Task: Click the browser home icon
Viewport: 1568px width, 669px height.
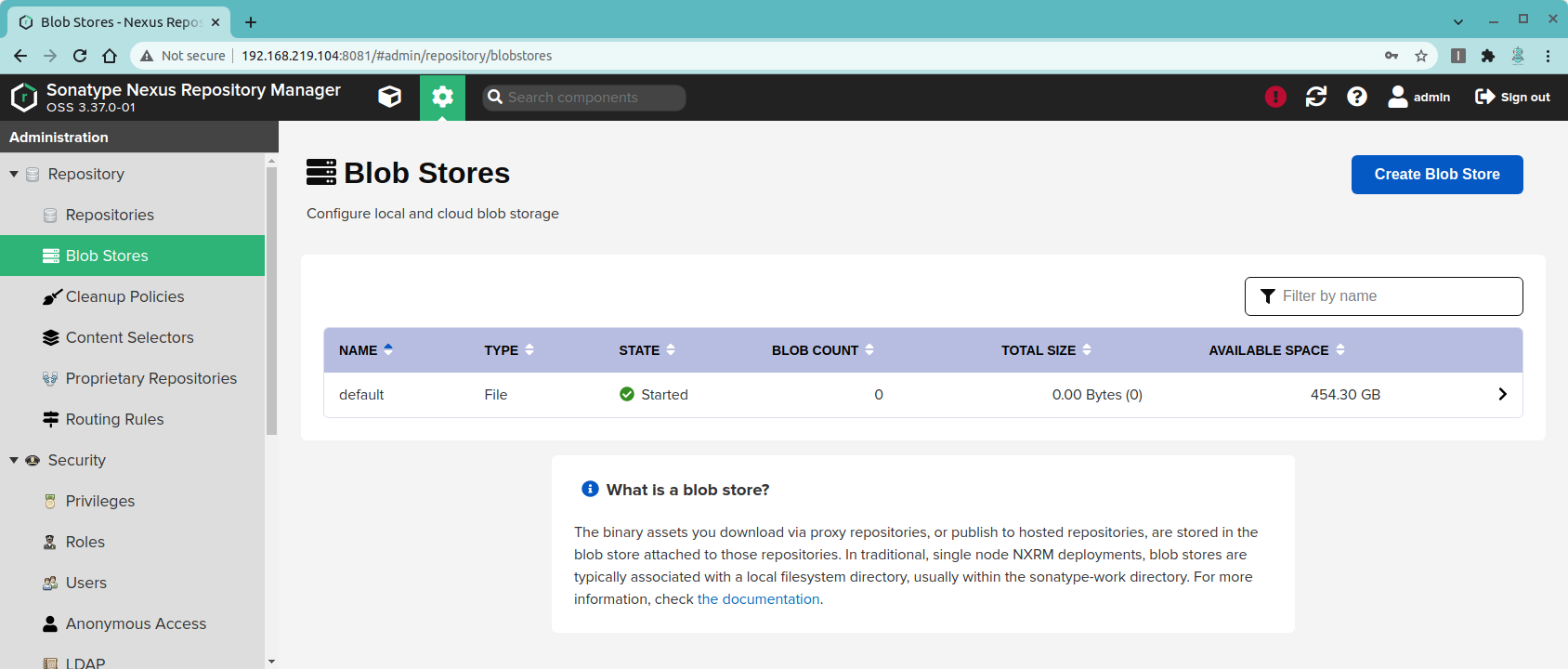Action: [x=110, y=56]
